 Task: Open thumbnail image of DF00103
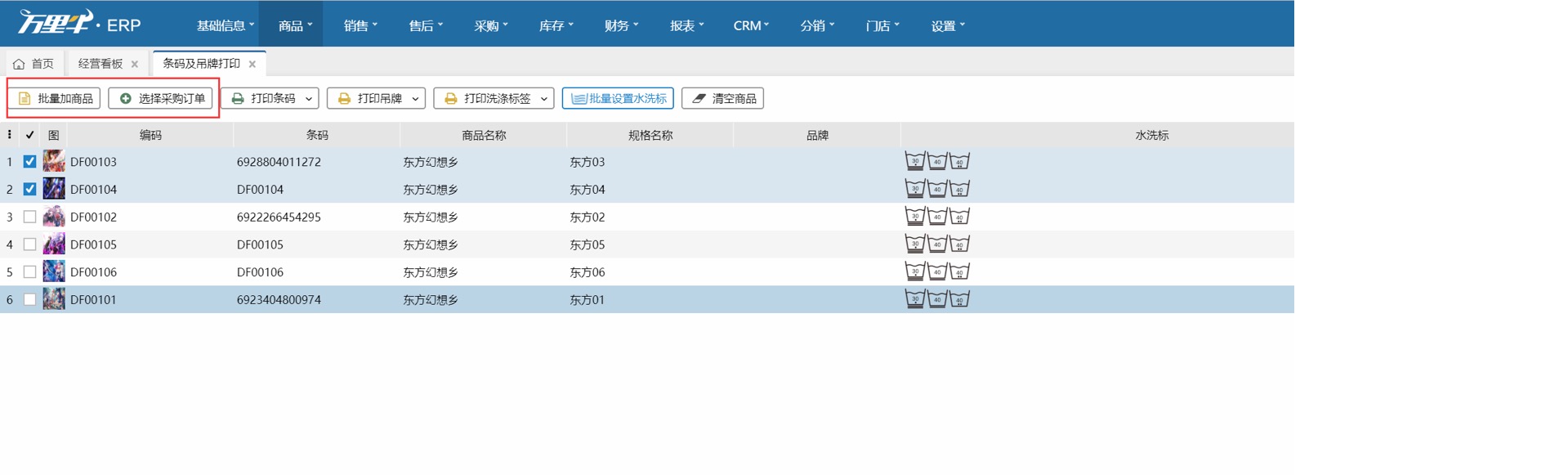click(x=54, y=161)
